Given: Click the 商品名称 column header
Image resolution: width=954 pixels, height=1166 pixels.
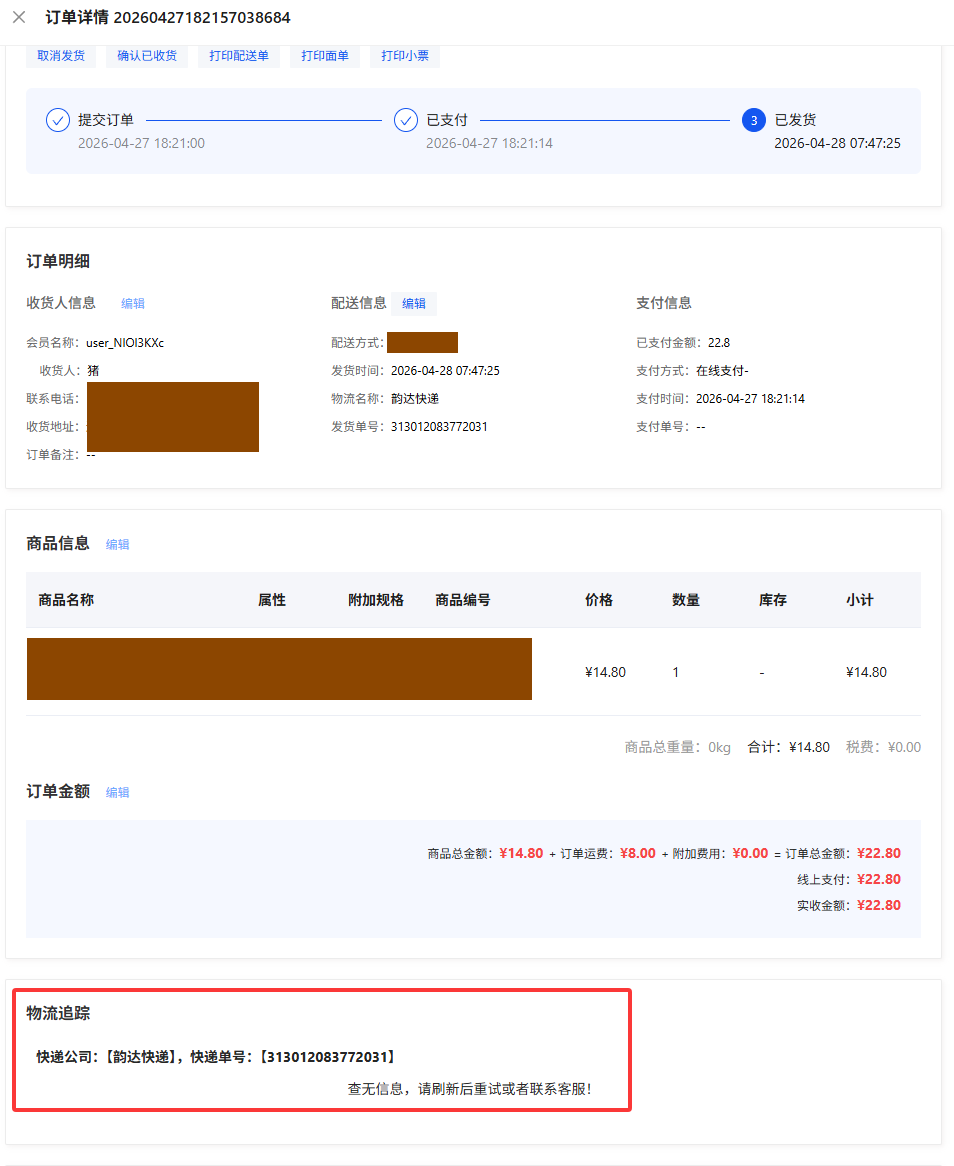Looking at the screenshot, I should (66, 600).
